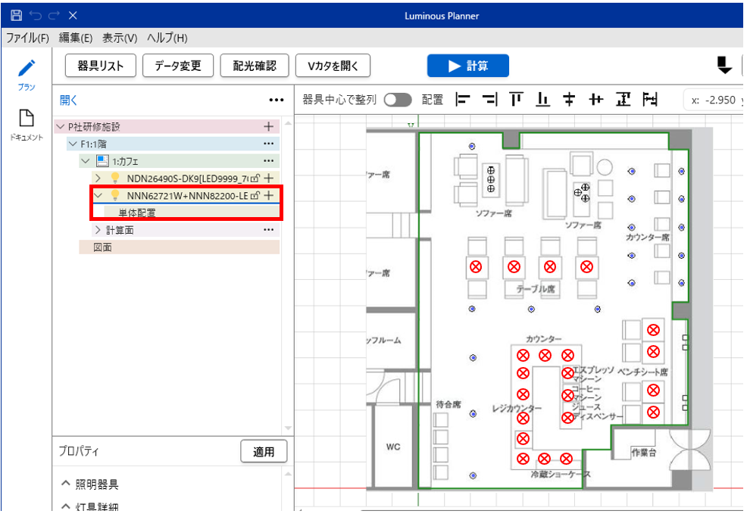Click lock icon on NDN26490S fixture row
This screenshot has width=750, height=514.
pyautogui.click(x=255, y=178)
